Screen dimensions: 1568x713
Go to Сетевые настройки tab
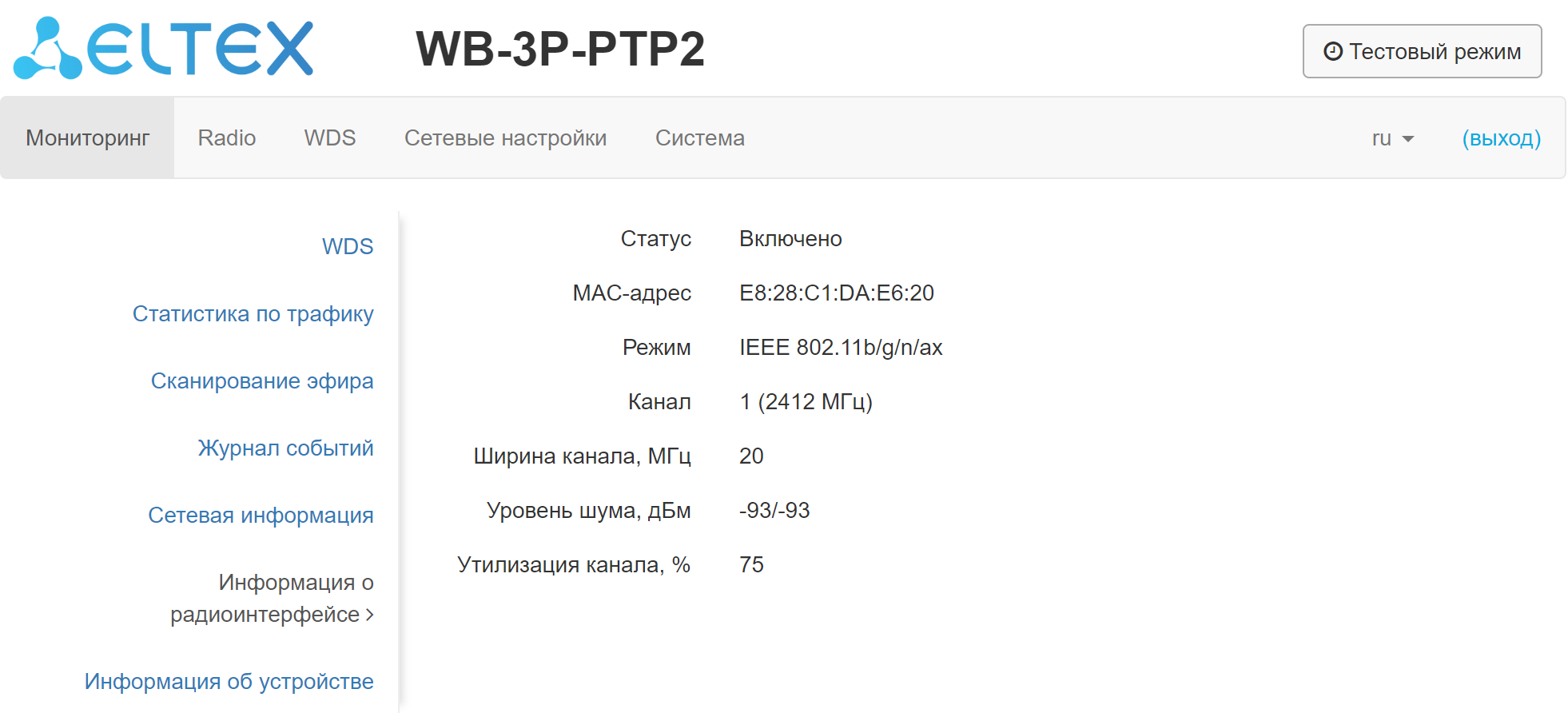[x=505, y=138]
